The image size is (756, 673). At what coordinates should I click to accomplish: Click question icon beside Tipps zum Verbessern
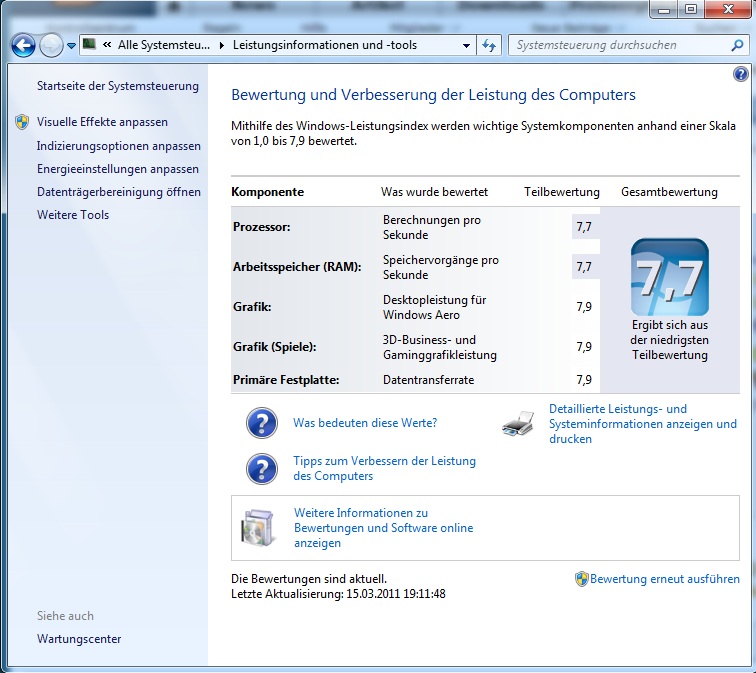[262, 469]
